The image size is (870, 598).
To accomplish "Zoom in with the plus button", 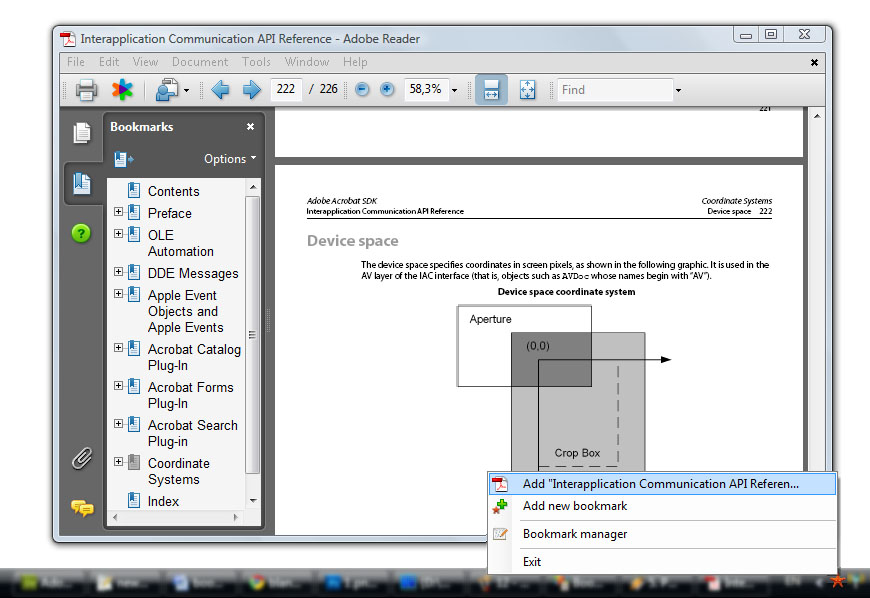I will point(387,89).
